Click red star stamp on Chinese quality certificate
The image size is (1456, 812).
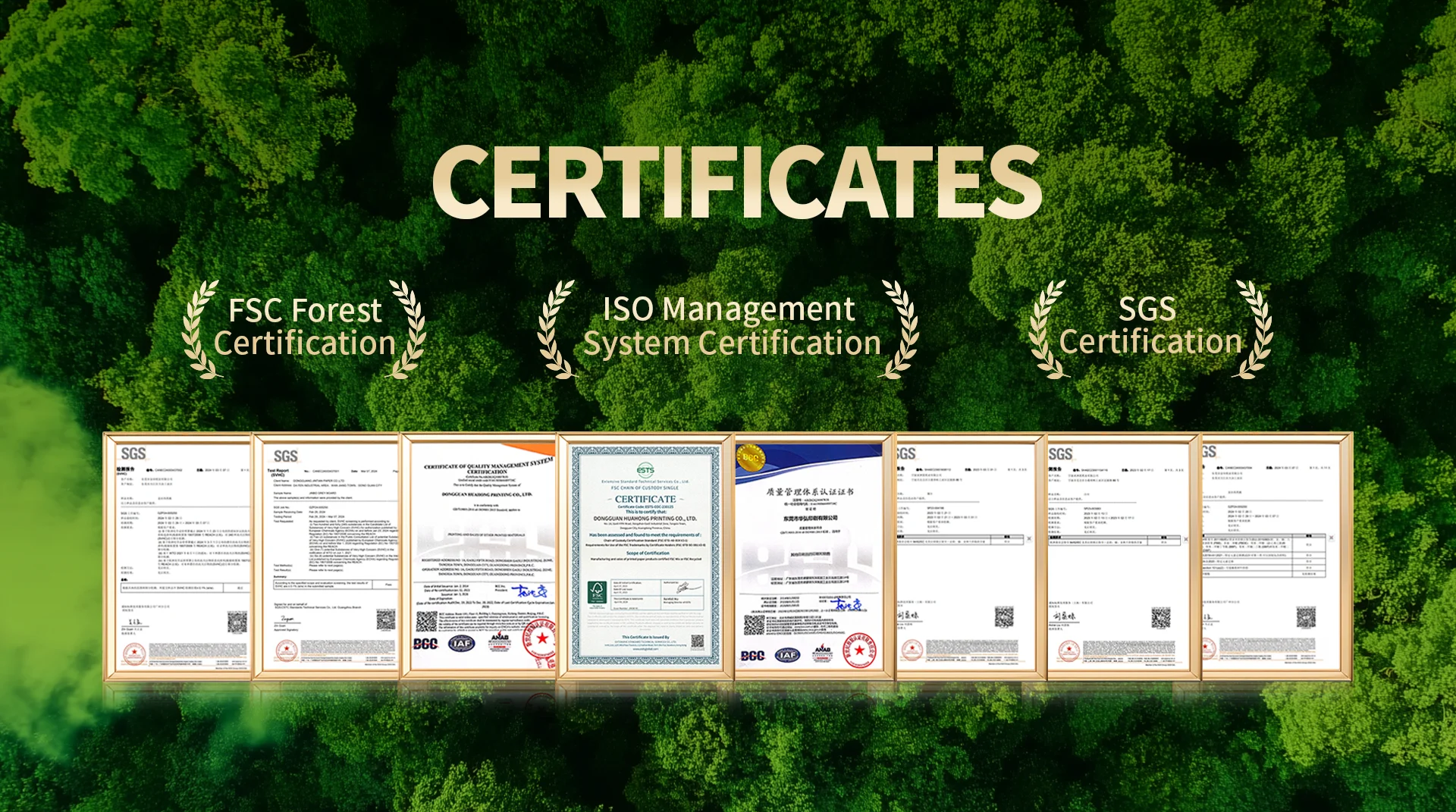coord(859,650)
